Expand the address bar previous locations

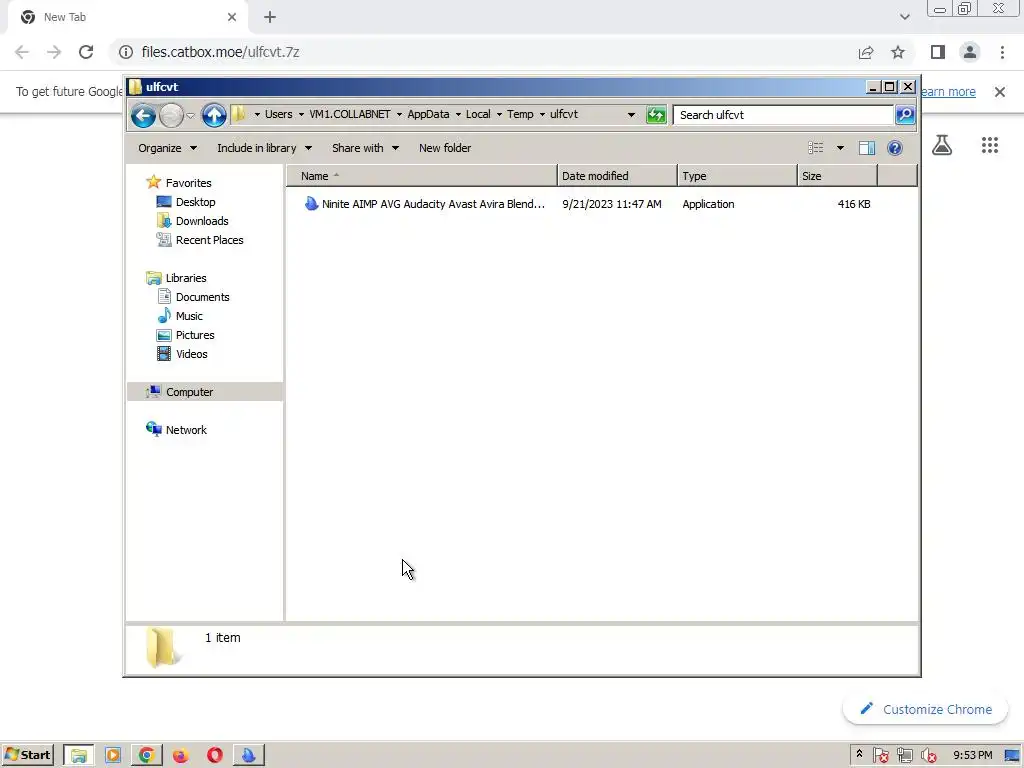point(631,115)
